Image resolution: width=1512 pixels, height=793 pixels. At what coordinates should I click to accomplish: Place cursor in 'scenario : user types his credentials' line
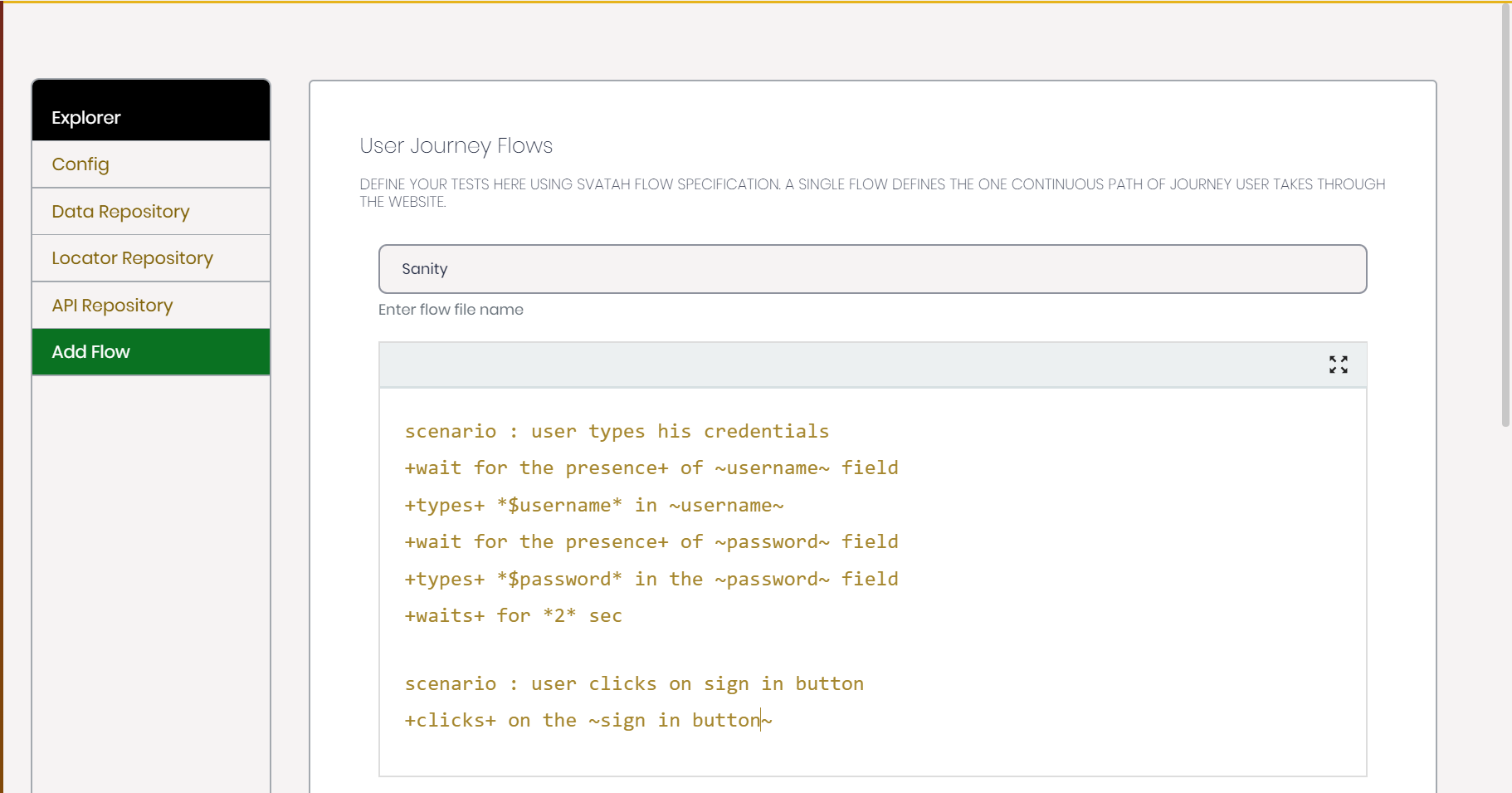[617, 432]
